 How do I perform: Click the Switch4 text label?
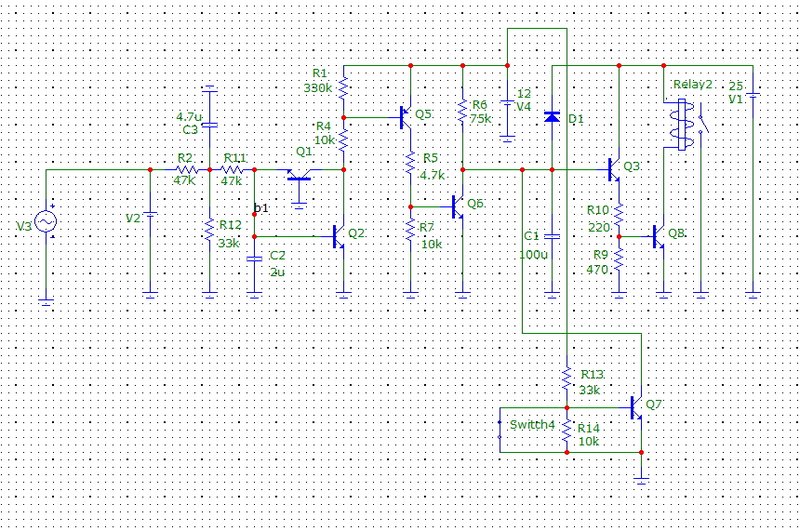pos(532,424)
